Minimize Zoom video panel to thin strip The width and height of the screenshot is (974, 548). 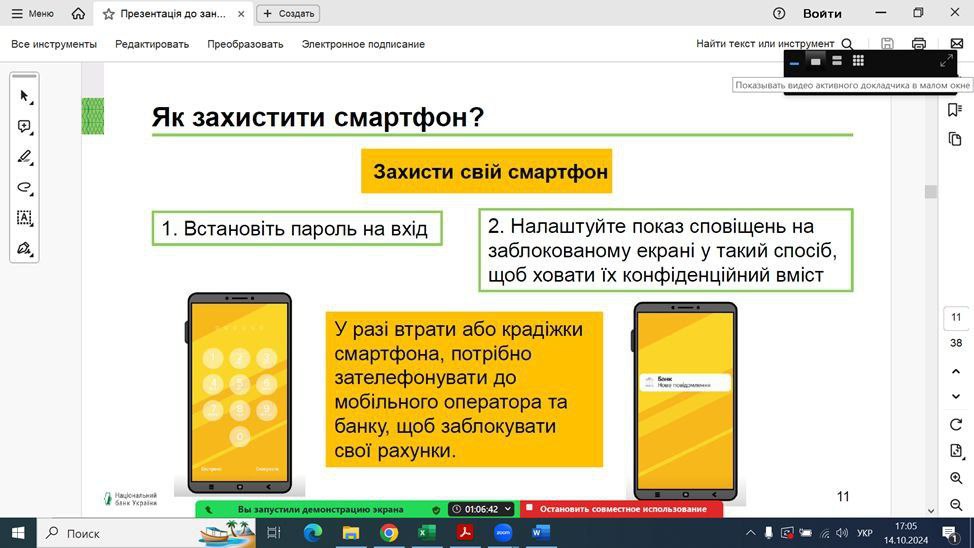(x=795, y=62)
